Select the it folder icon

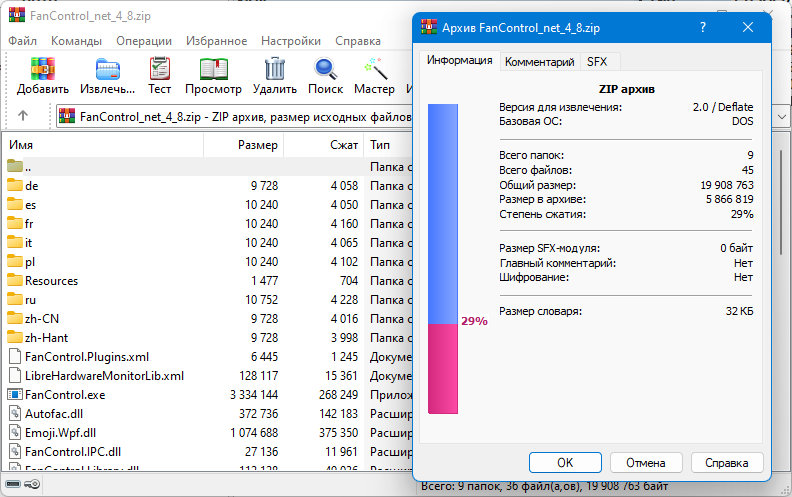coord(15,242)
